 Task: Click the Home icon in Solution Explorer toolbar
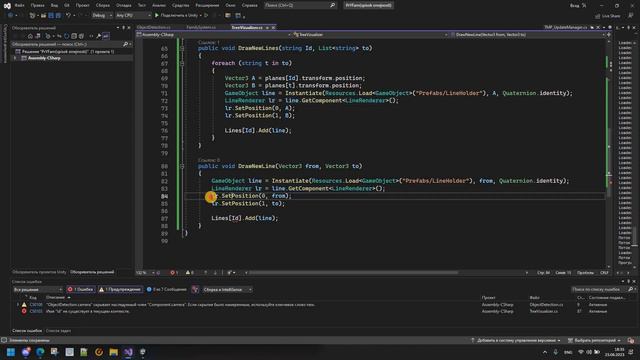(x=30, y=36)
